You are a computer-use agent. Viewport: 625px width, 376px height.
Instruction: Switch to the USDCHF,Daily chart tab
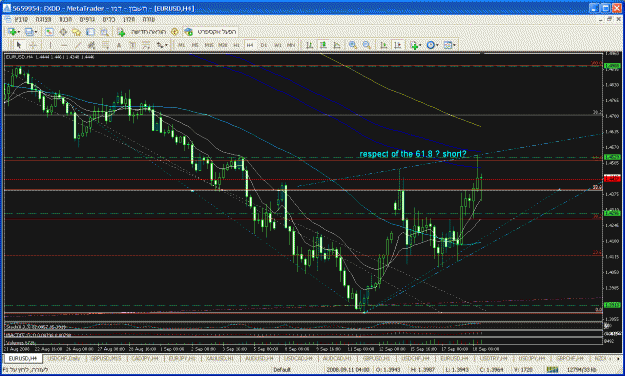64,358
